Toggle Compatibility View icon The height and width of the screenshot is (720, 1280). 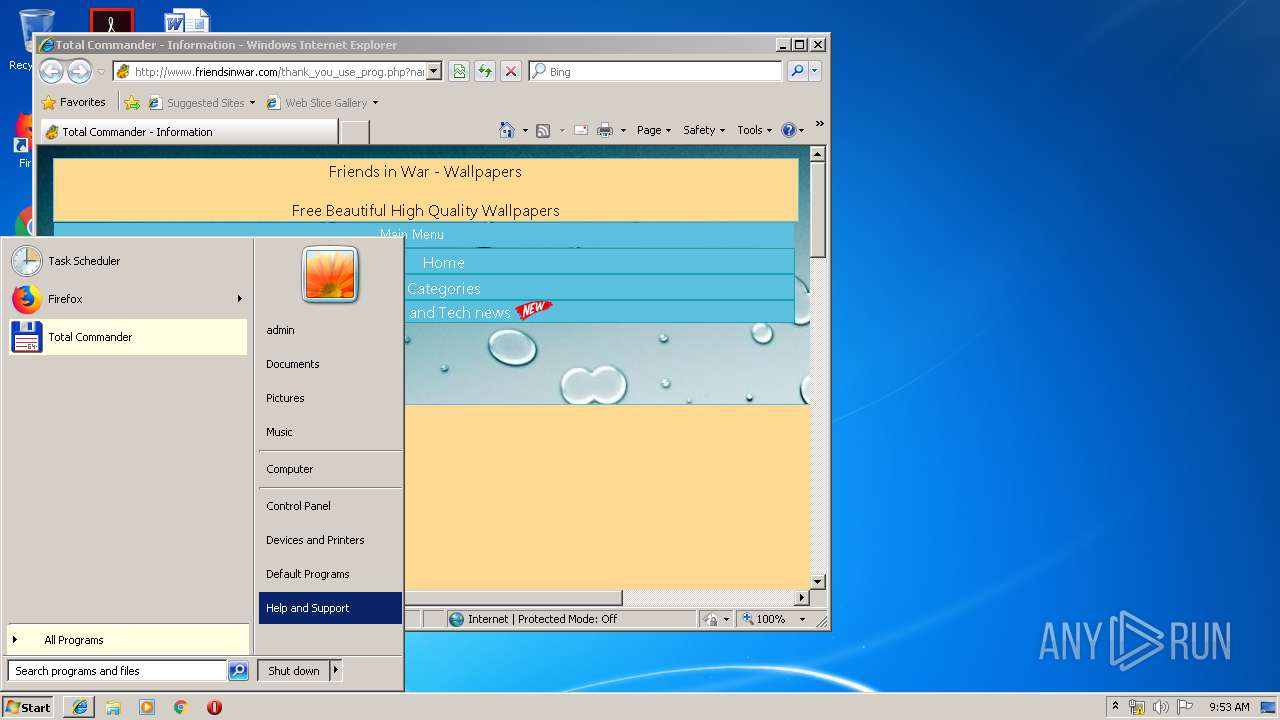(459, 72)
